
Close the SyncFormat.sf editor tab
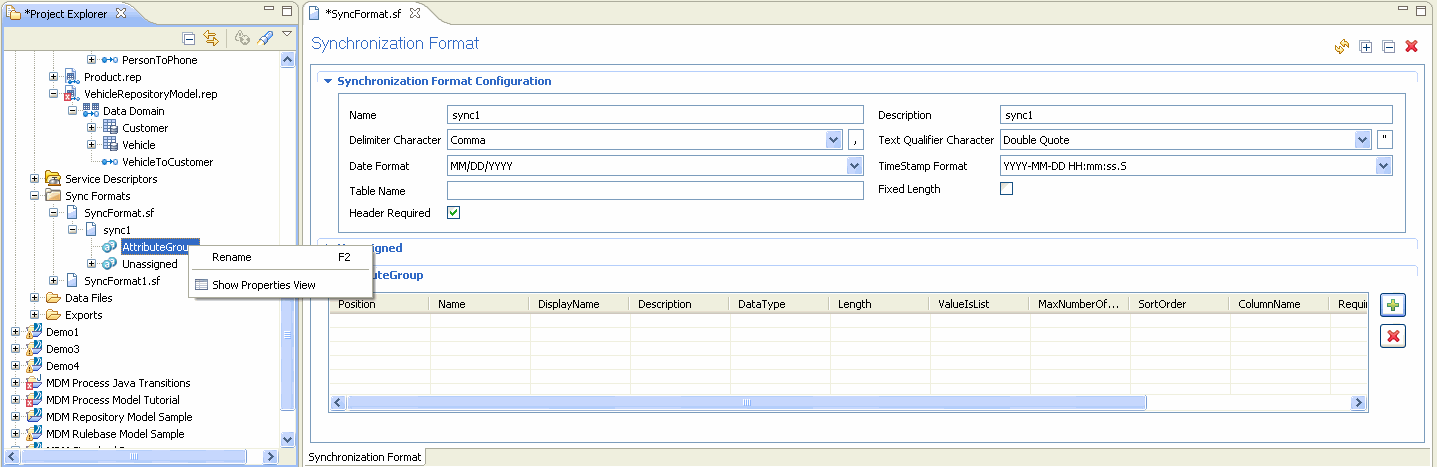pyautogui.click(x=415, y=13)
